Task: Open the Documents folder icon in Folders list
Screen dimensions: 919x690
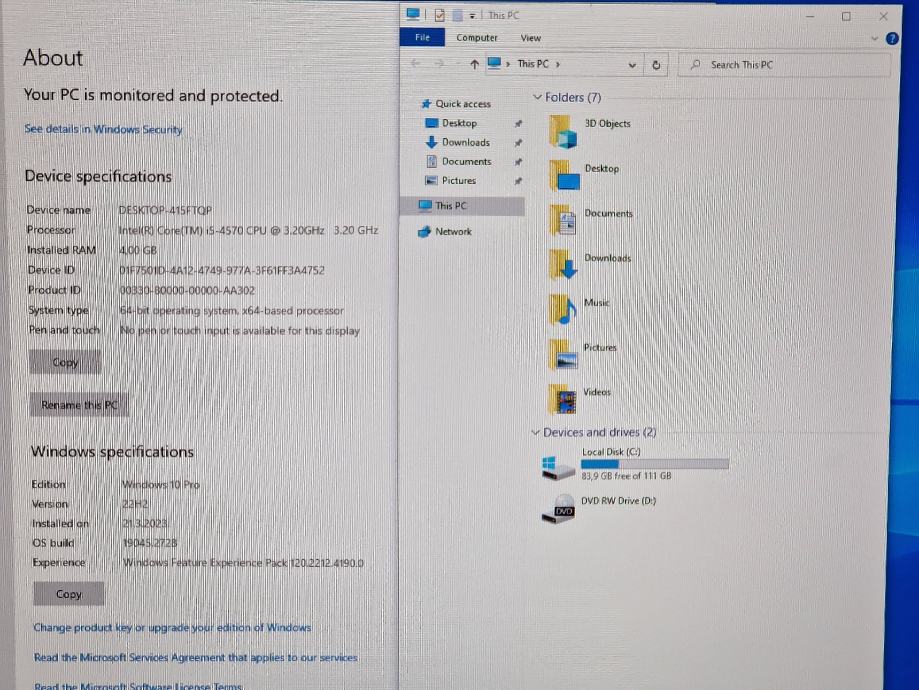Action: click(563, 220)
